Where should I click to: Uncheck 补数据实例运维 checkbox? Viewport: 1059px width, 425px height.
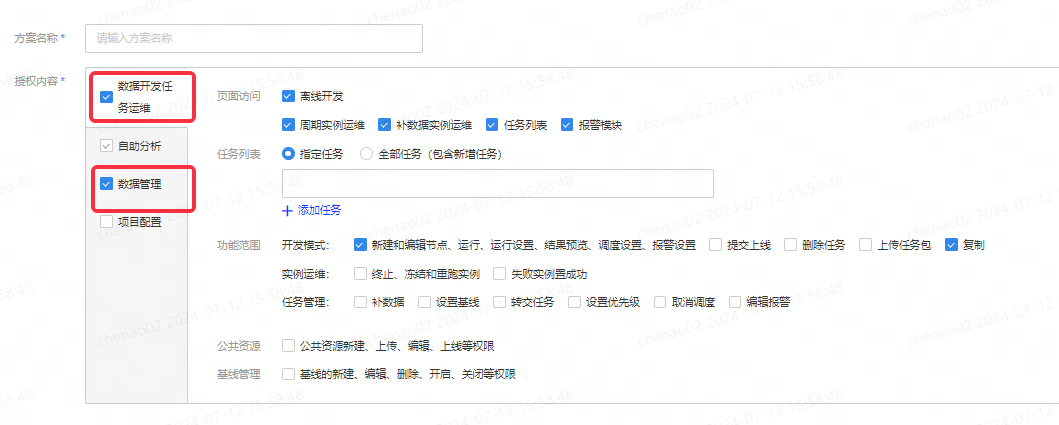[x=384, y=124]
